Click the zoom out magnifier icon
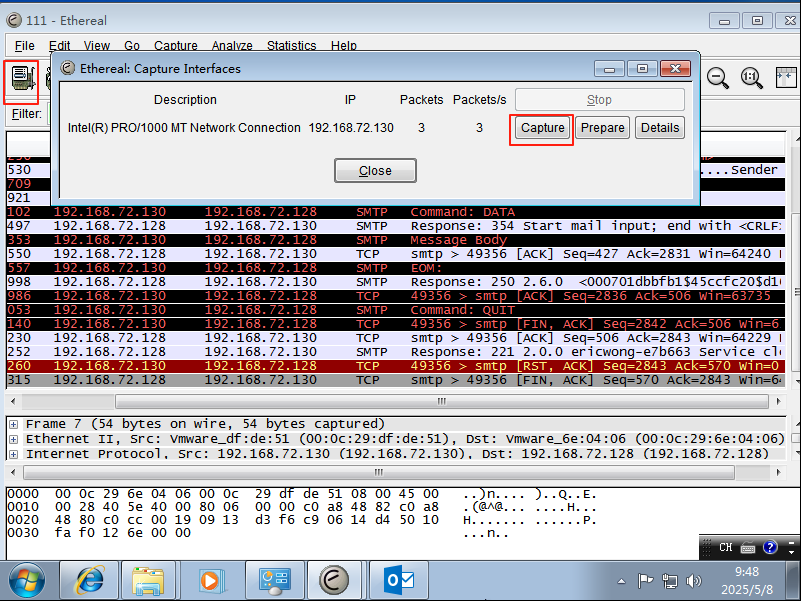 pyautogui.click(x=718, y=78)
